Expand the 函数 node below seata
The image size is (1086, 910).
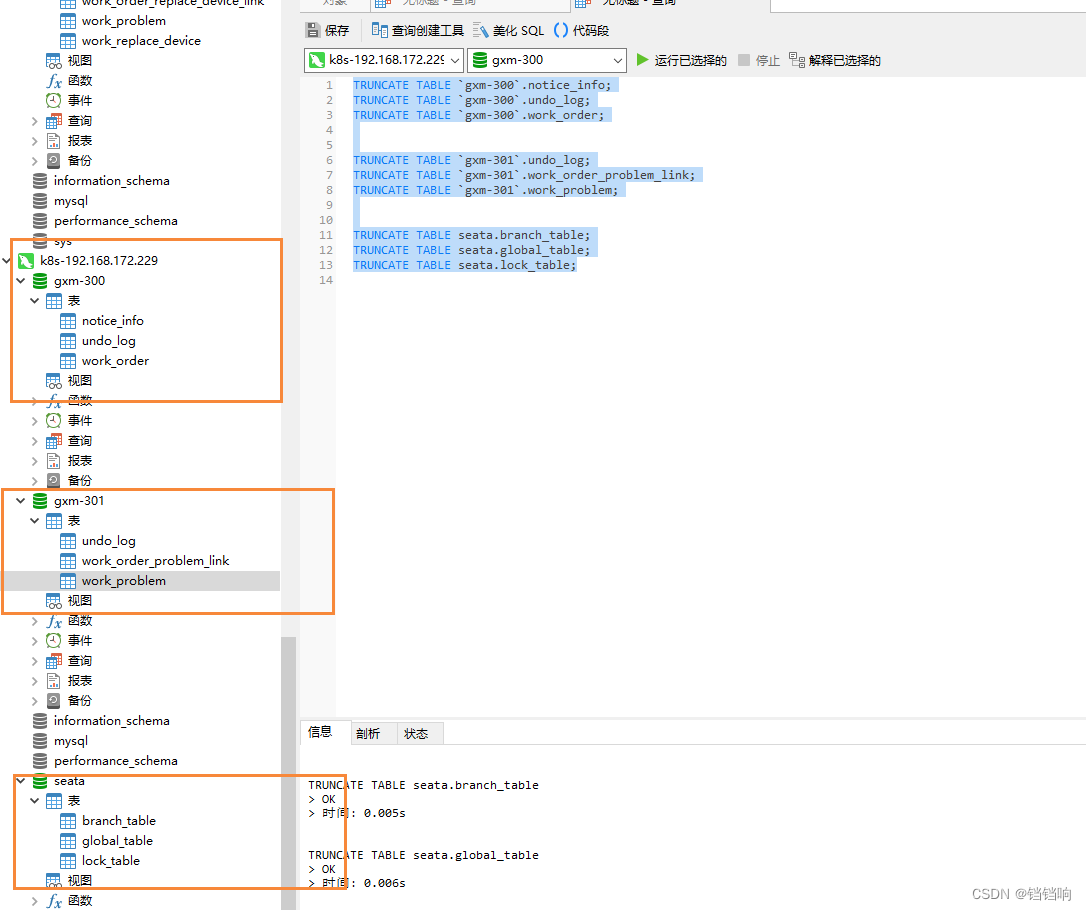pos(35,901)
